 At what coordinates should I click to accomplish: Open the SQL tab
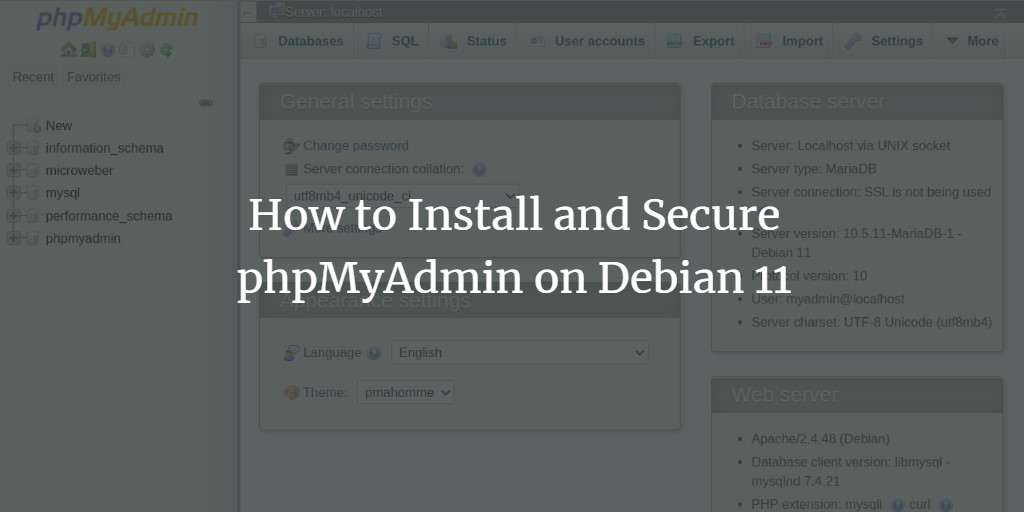point(392,41)
